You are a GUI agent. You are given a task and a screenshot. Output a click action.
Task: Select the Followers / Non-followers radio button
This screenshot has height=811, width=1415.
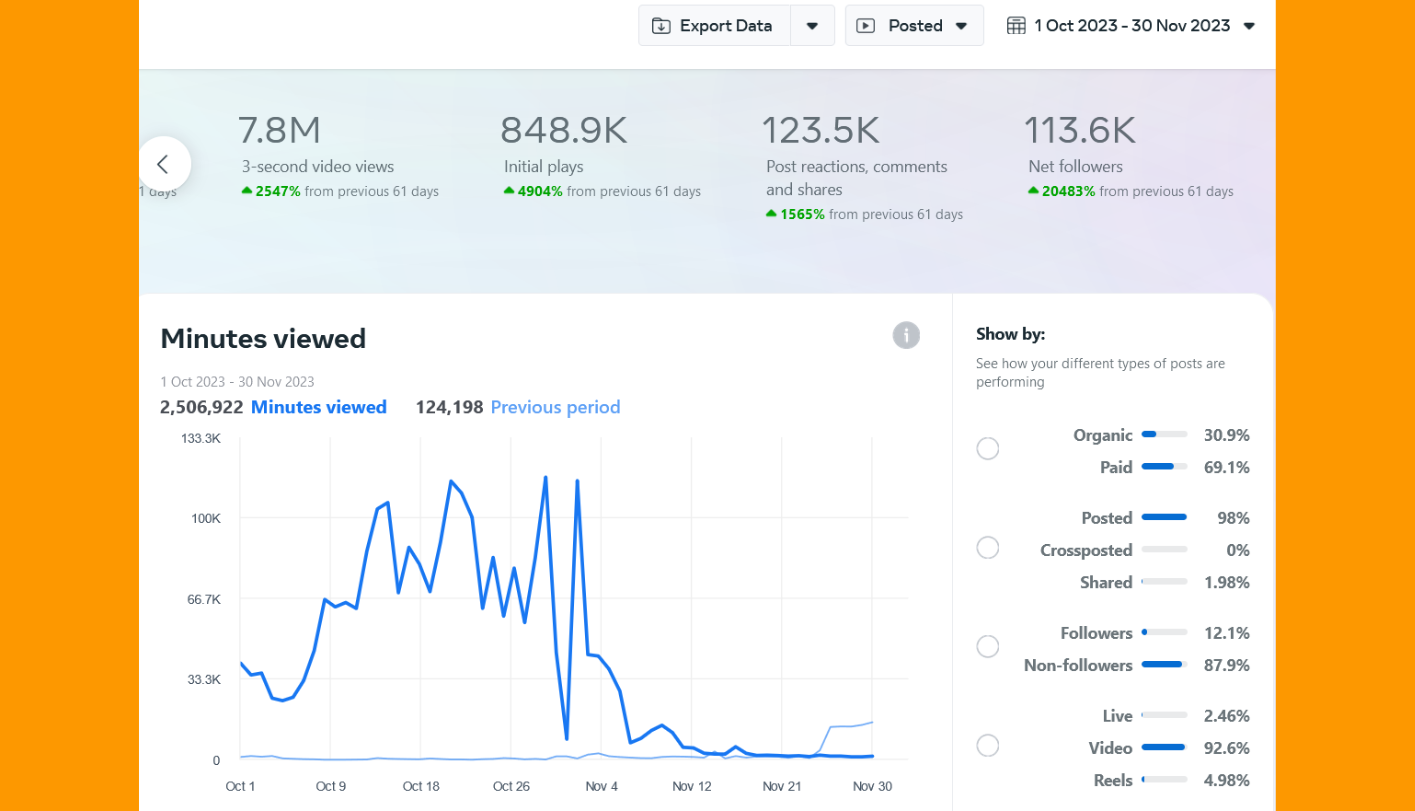987,647
